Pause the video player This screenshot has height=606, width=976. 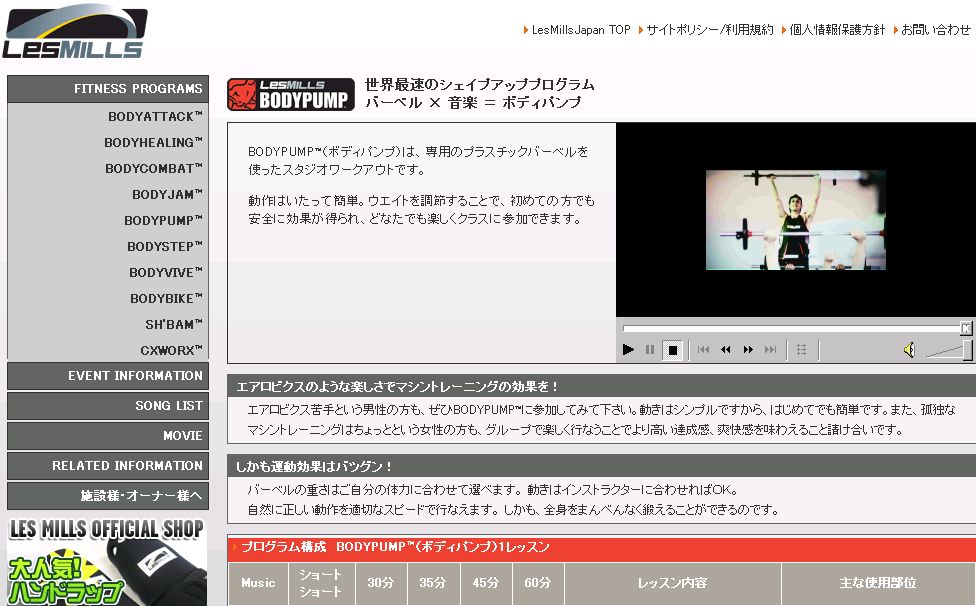pos(650,350)
